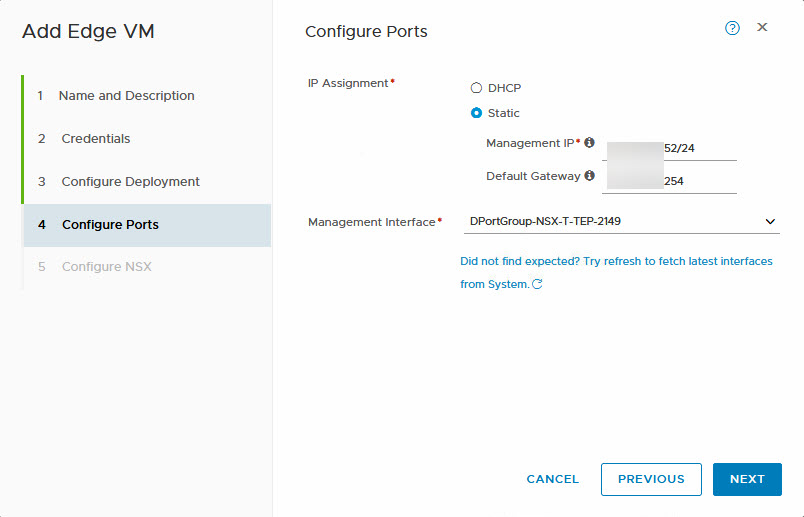
Task: Open the help question mark icon
Action: point(732,28)
